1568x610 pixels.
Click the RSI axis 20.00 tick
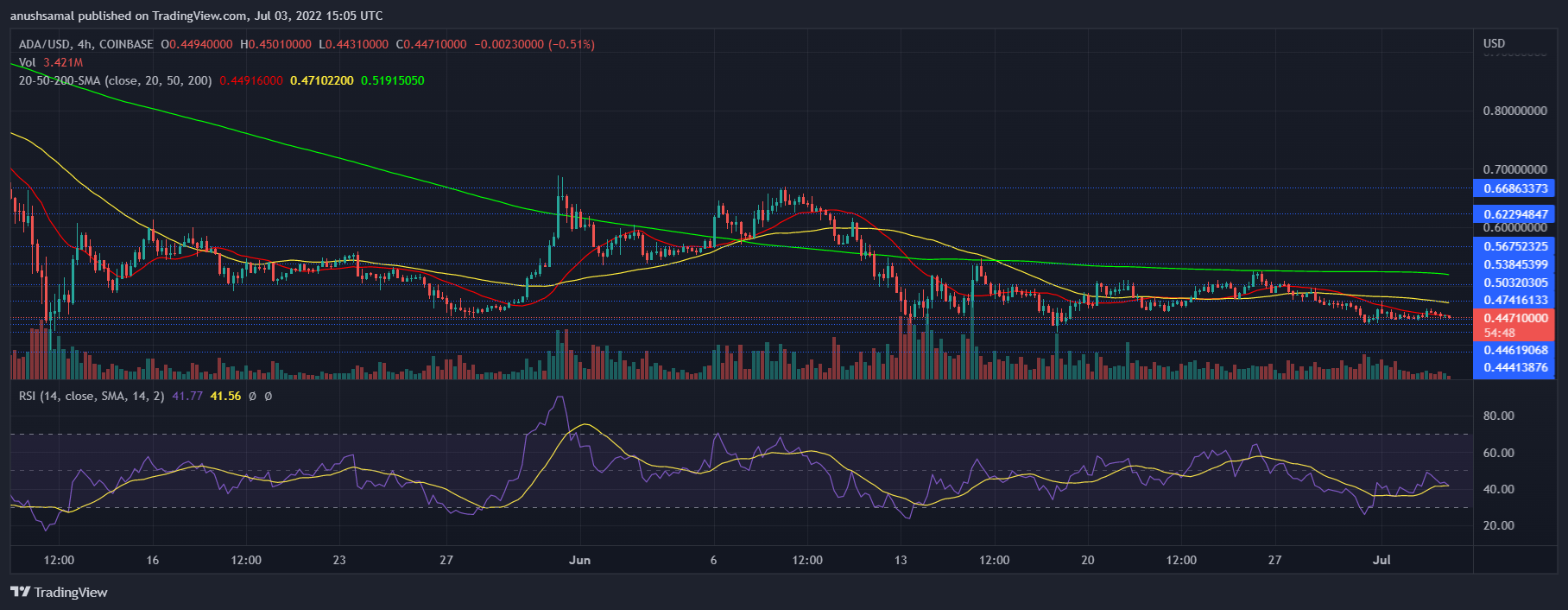tap(1498, 525)
